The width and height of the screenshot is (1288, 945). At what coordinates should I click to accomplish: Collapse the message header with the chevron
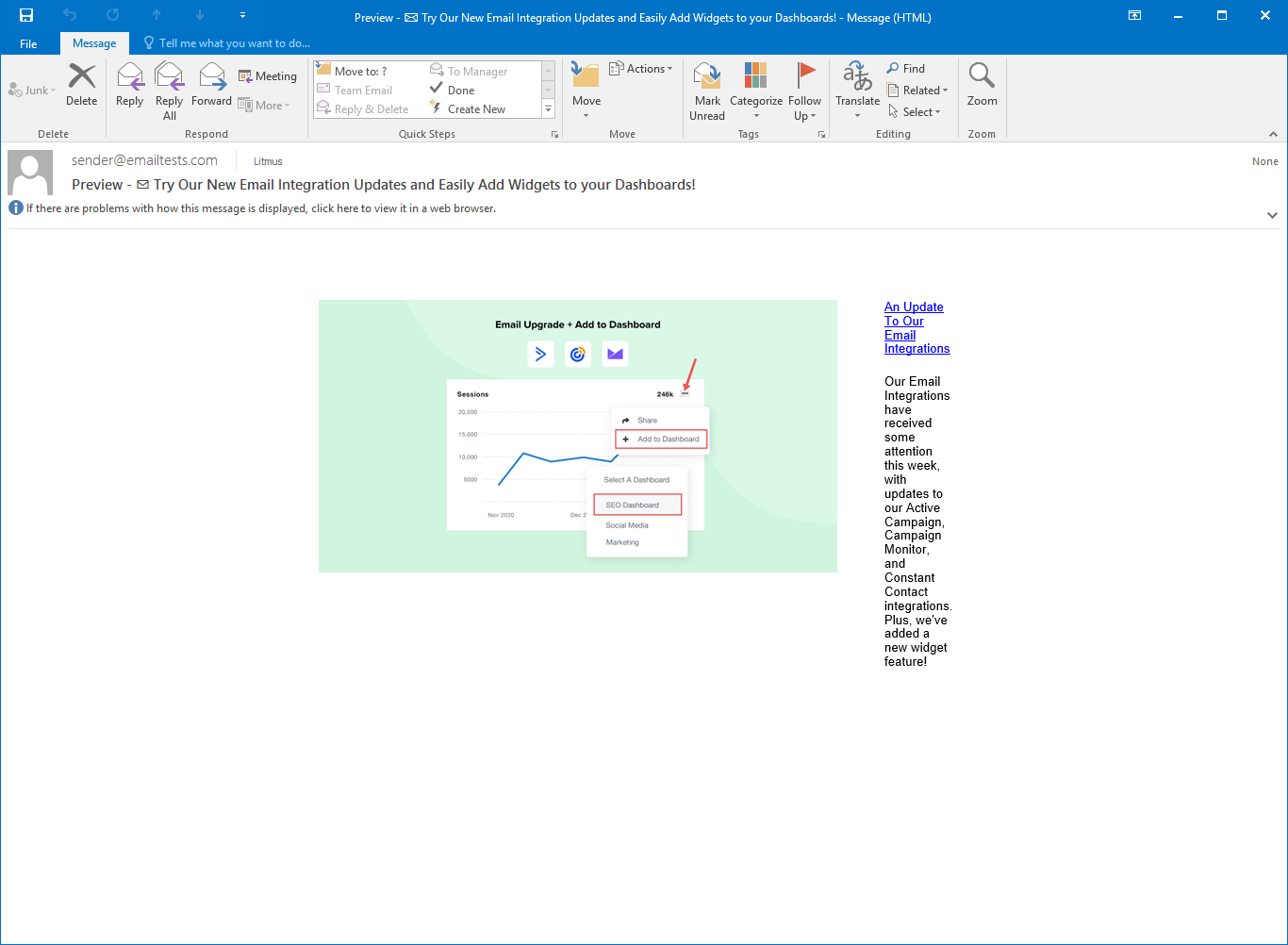(1272, 215)
